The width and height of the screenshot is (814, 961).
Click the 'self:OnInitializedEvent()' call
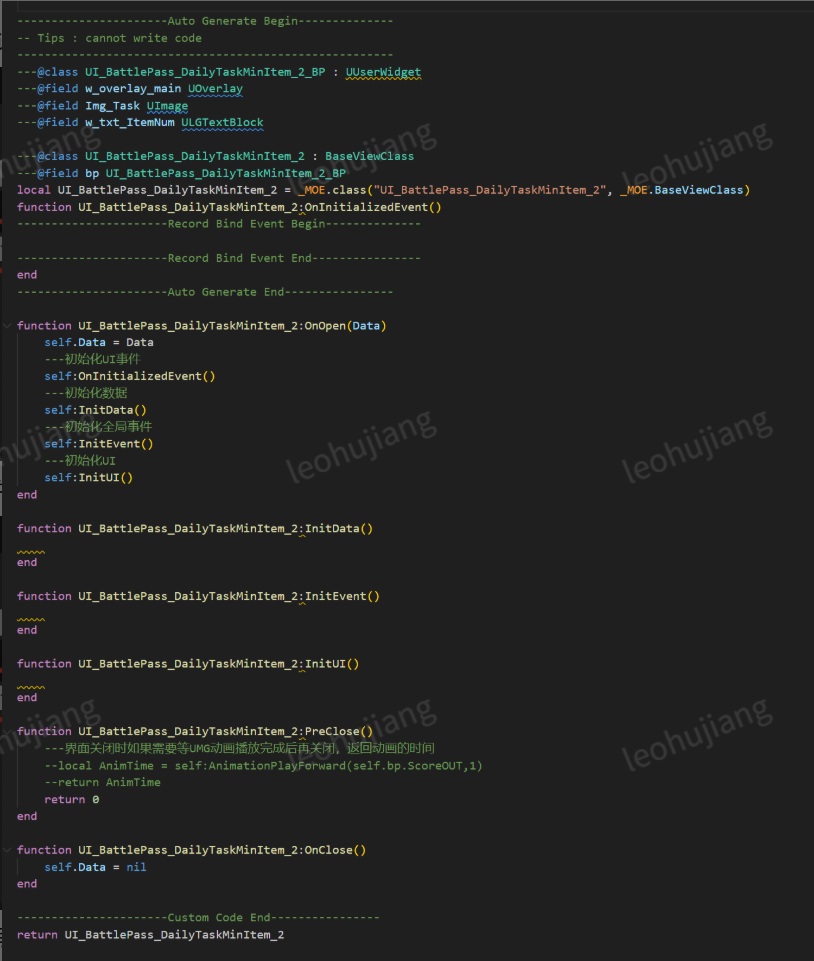(x=129, y=376)
